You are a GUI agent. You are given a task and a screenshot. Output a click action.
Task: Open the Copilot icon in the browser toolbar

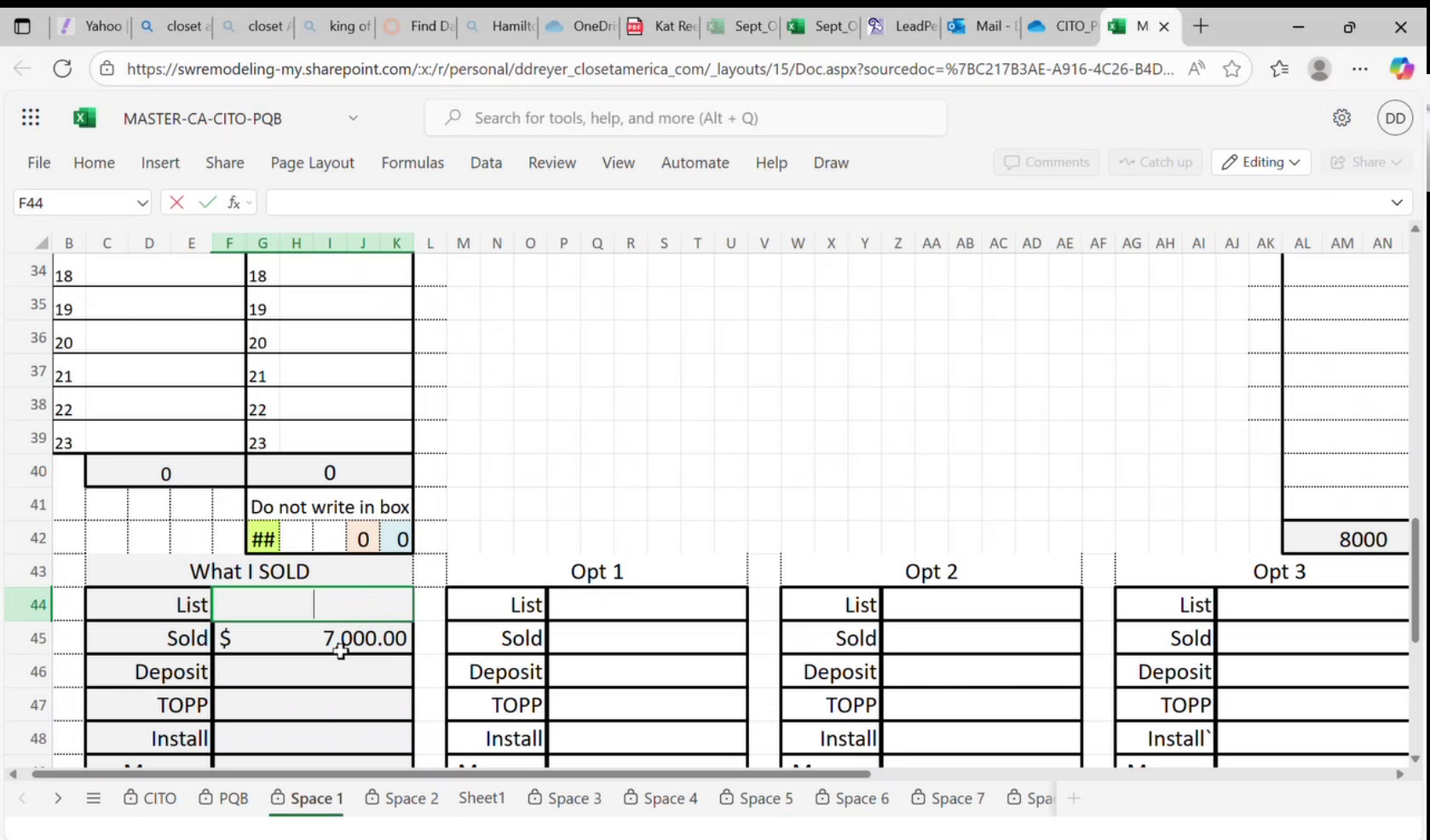click(1401, 68)
